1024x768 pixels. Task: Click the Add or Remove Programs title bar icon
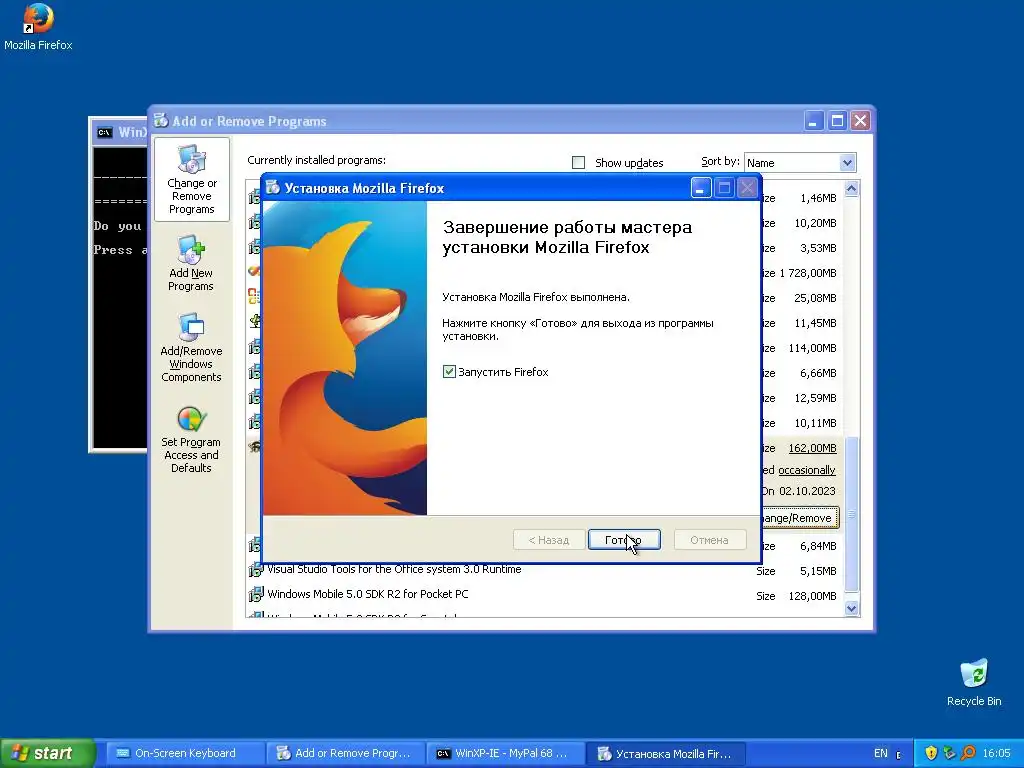(x=161, y=120)
